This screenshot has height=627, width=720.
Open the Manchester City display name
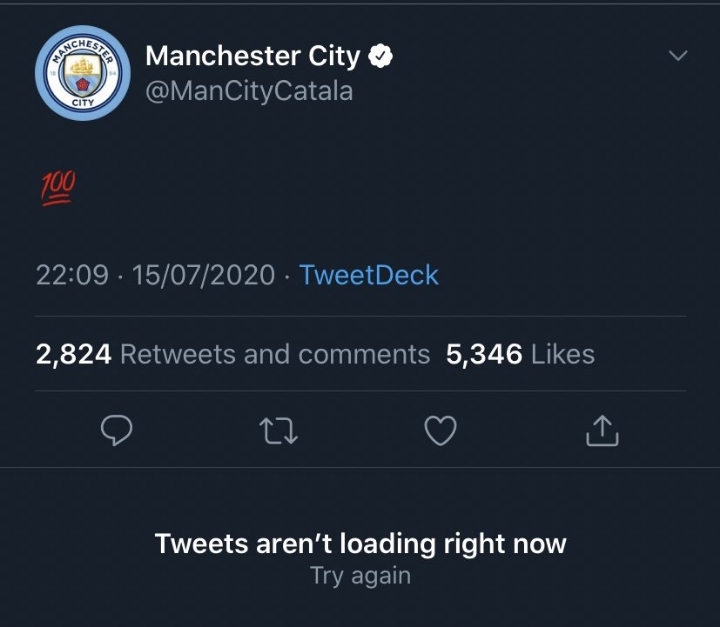click(x=252, y=57)
